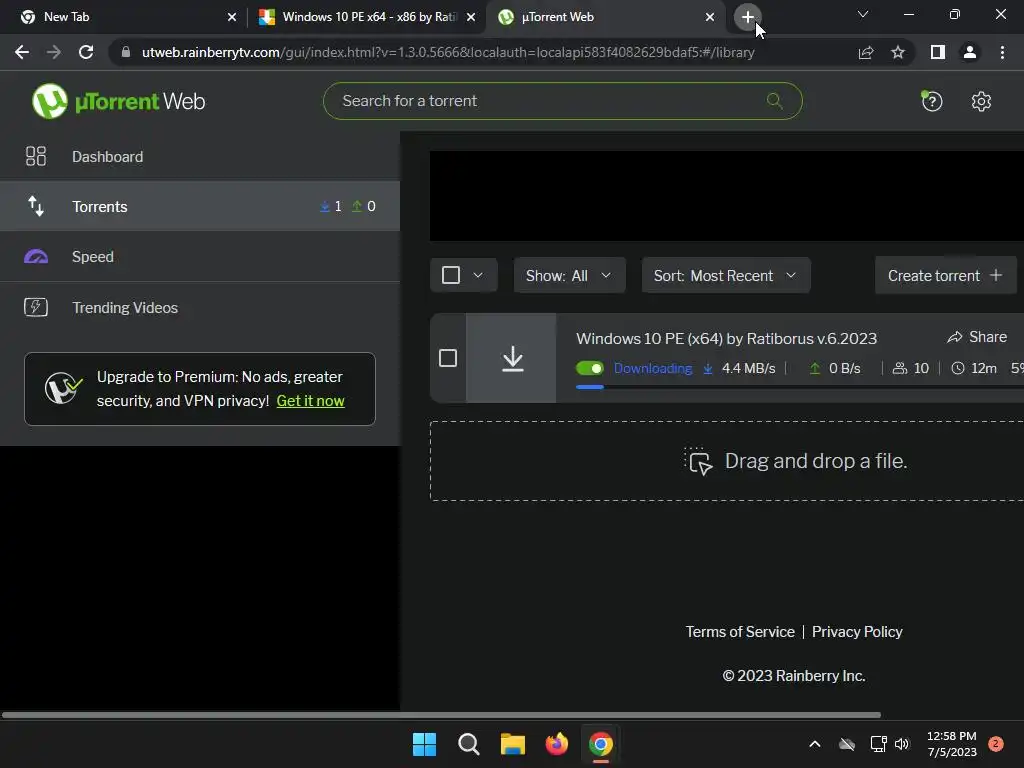Viewport: 1024px width, 768px height.
Task: Open Trending Videos in sidebar
Action: point(200,307)
